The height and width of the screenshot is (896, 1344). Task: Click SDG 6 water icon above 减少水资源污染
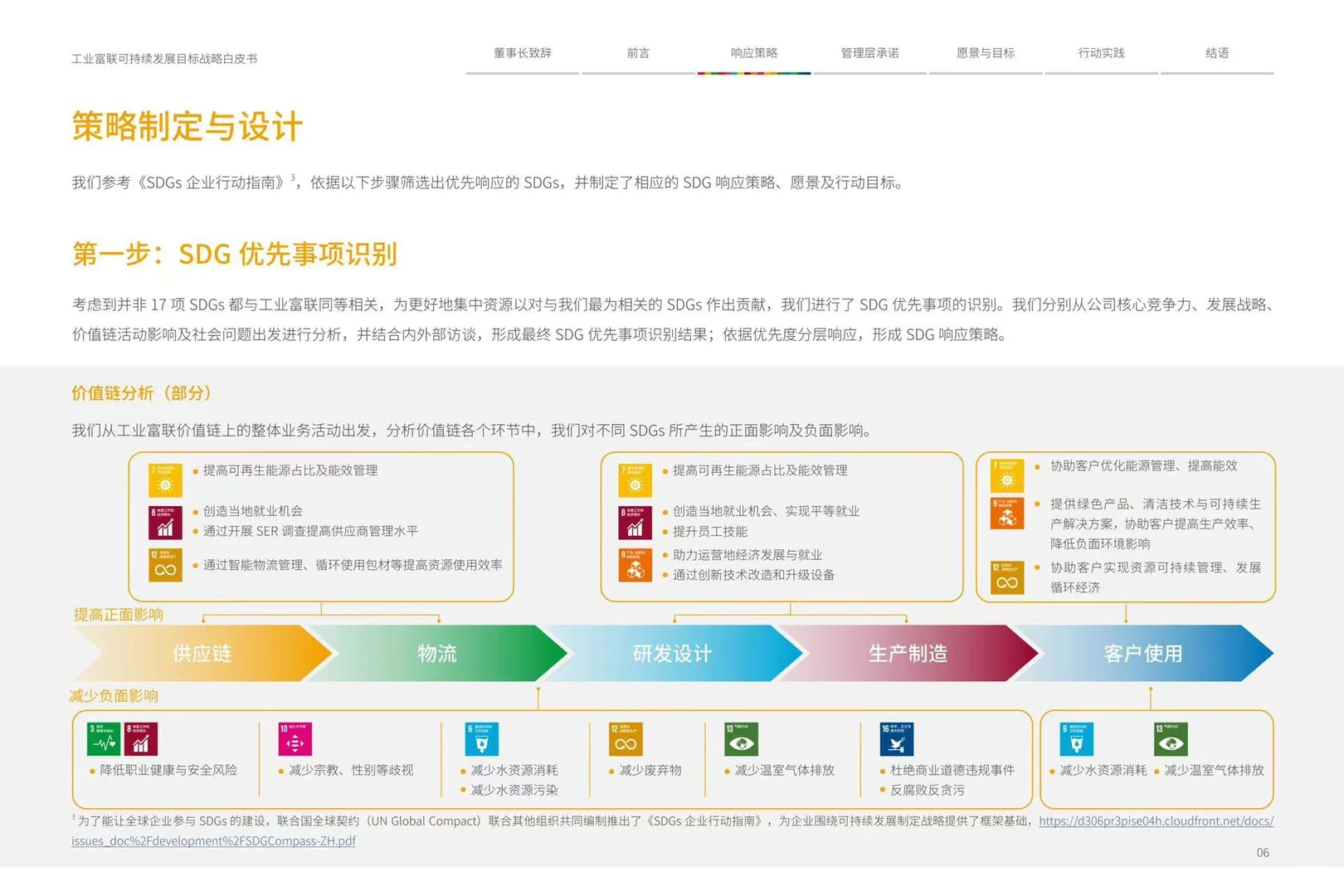point(482,739)
